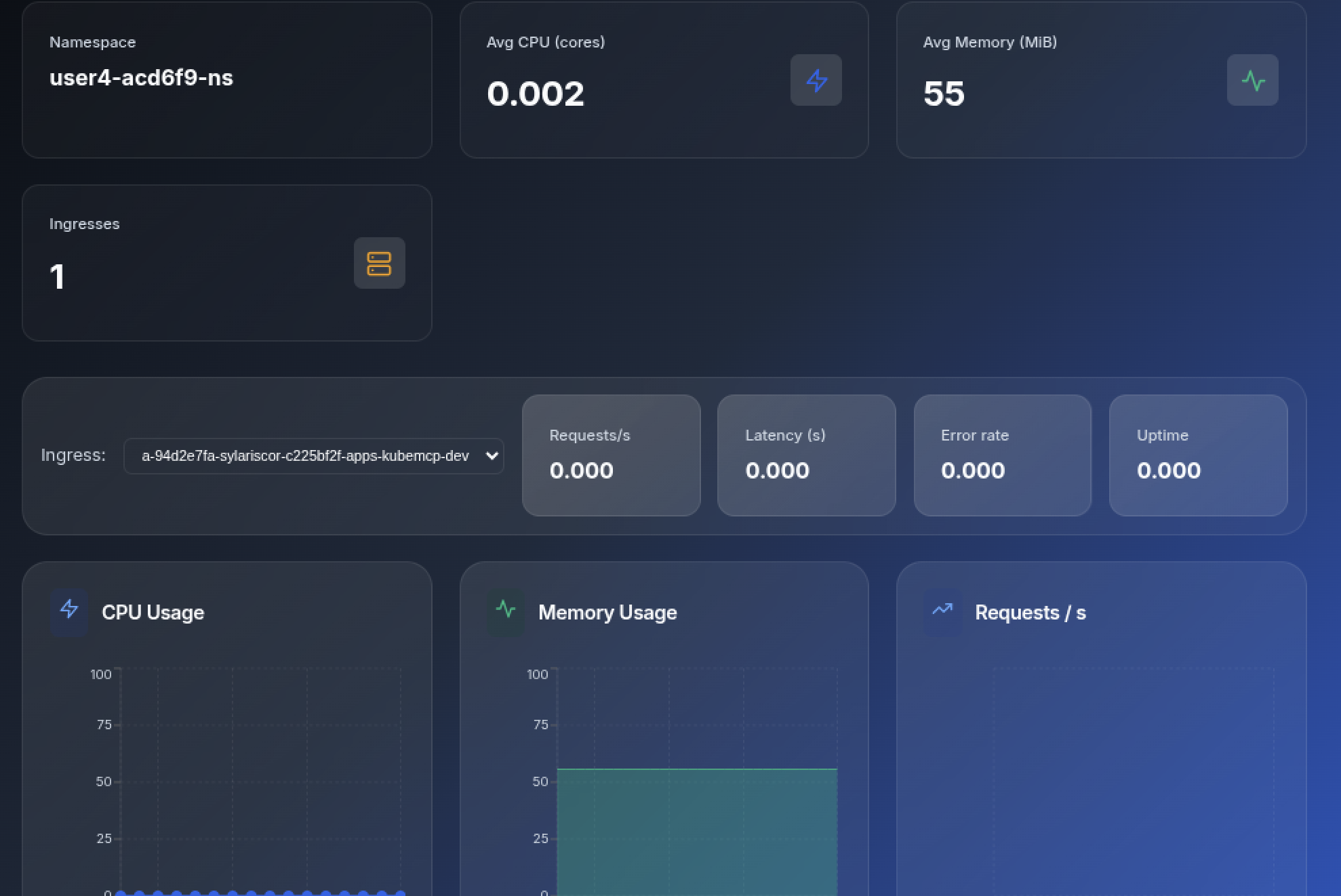Click the Avg CPU value 0.002
1341x896 pixels.
click(x=535, y=94)
